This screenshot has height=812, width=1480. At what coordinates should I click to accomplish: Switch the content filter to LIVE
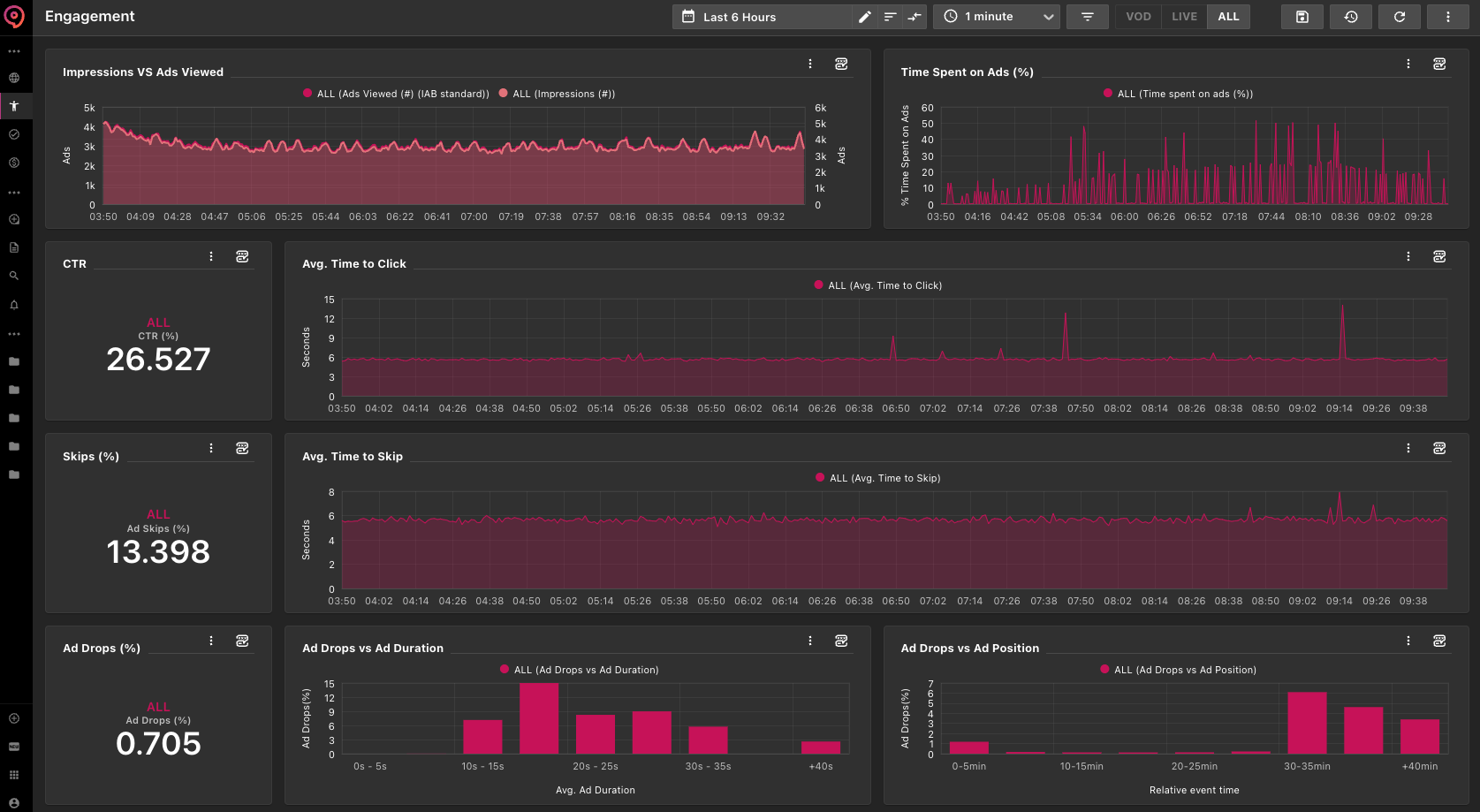pos(1184,17)
